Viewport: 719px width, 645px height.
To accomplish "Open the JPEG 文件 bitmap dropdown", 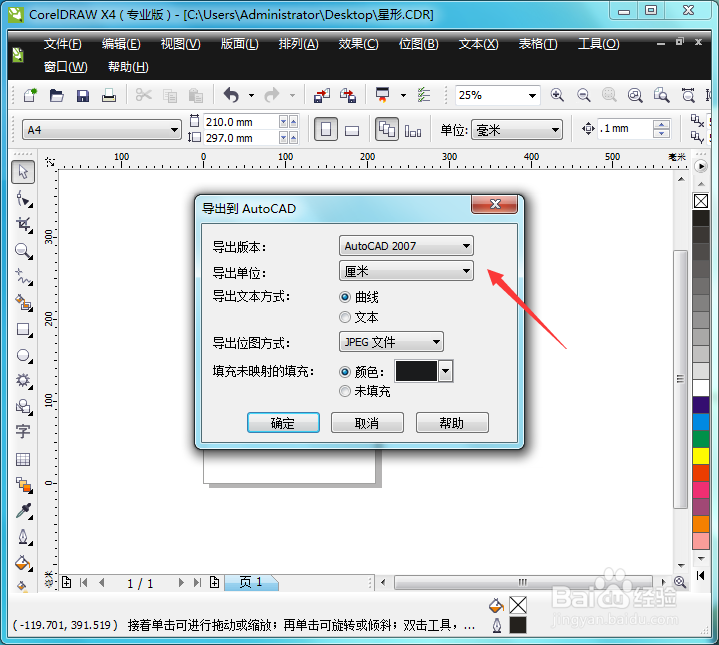I will click(x=391, y=342).
